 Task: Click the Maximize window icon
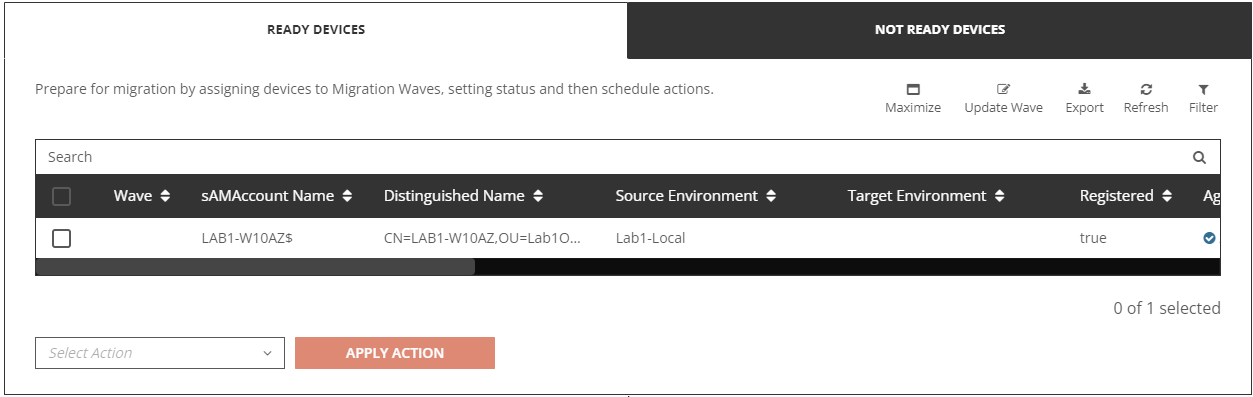click(x=912, y=89)
